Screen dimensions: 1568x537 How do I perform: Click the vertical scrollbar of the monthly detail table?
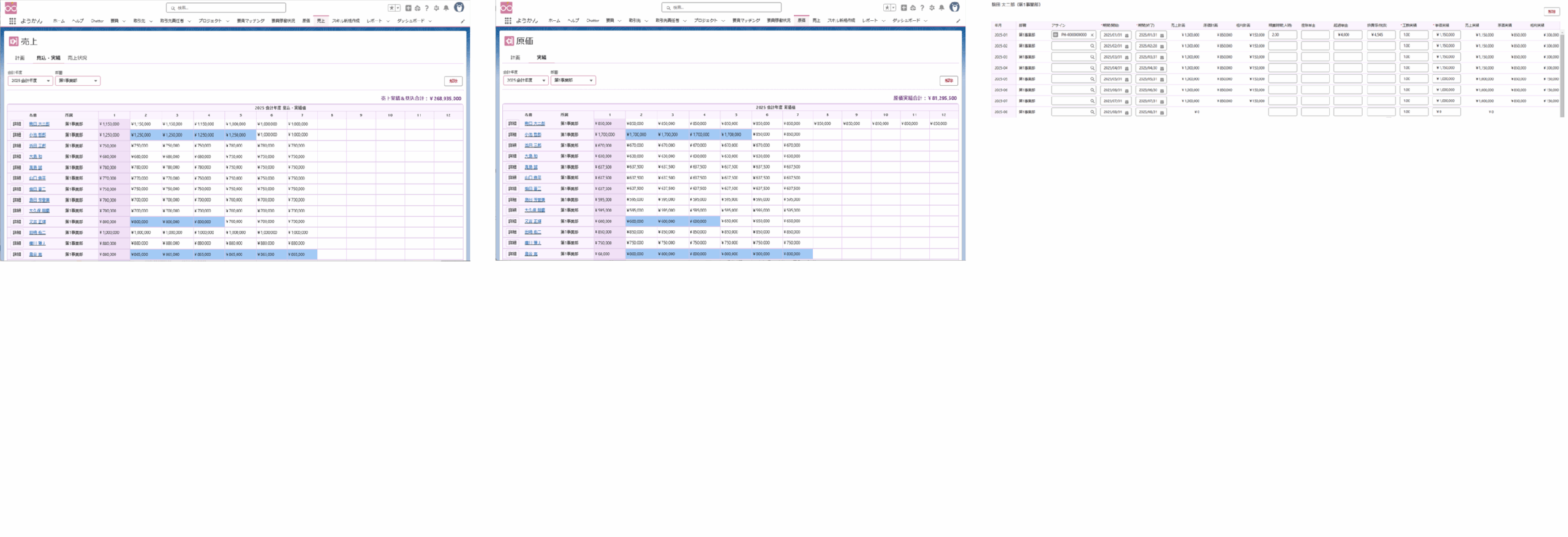1561,73
